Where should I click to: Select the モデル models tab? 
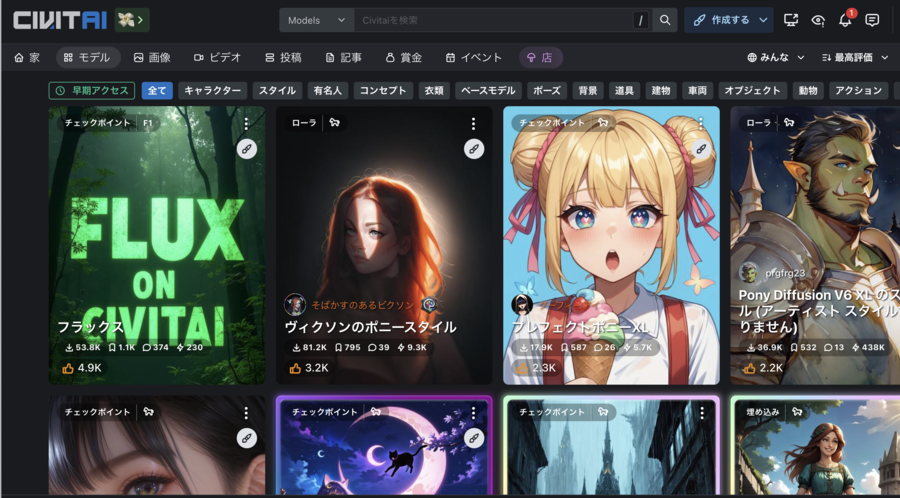coord(88,57)
